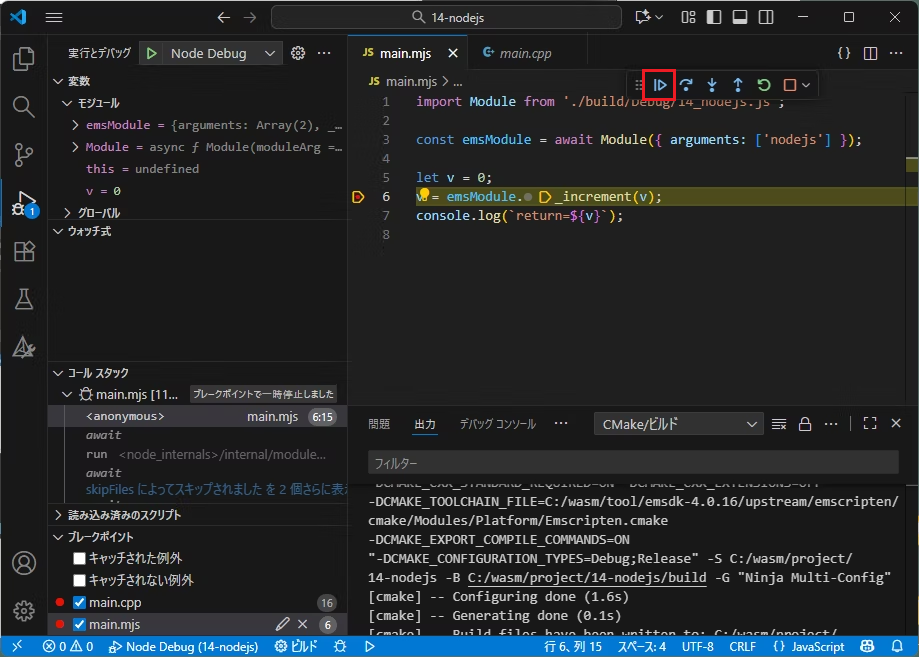Click the Continue debug button
This screenshot has width=919, height=657.
click(x=660, y=85)
